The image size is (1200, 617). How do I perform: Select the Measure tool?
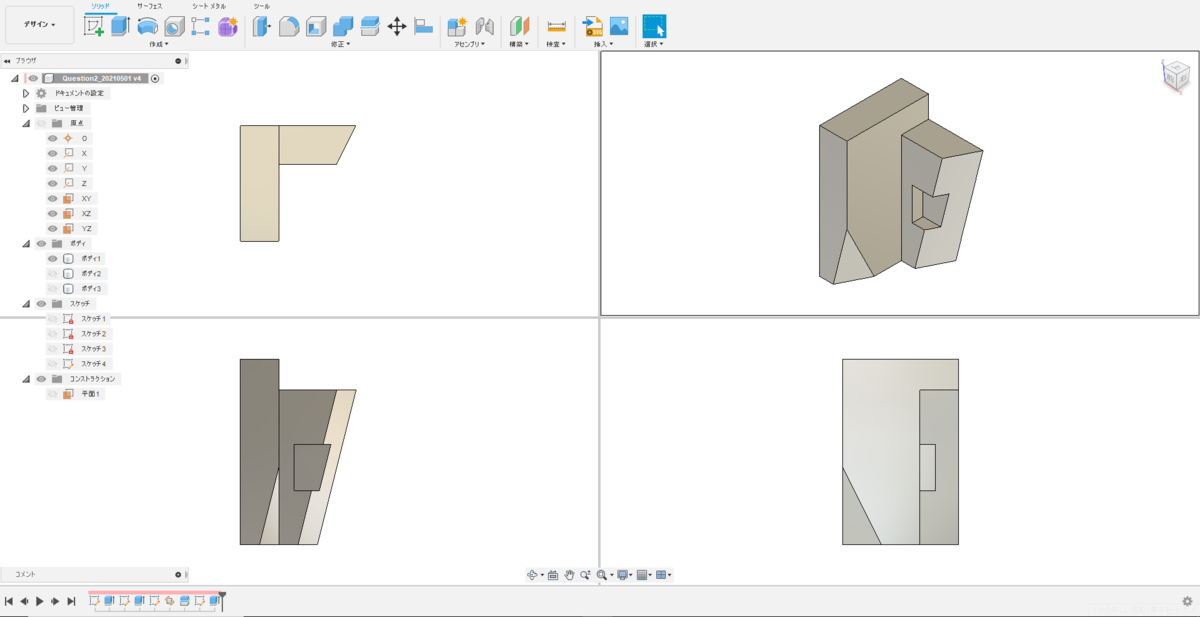556,27
